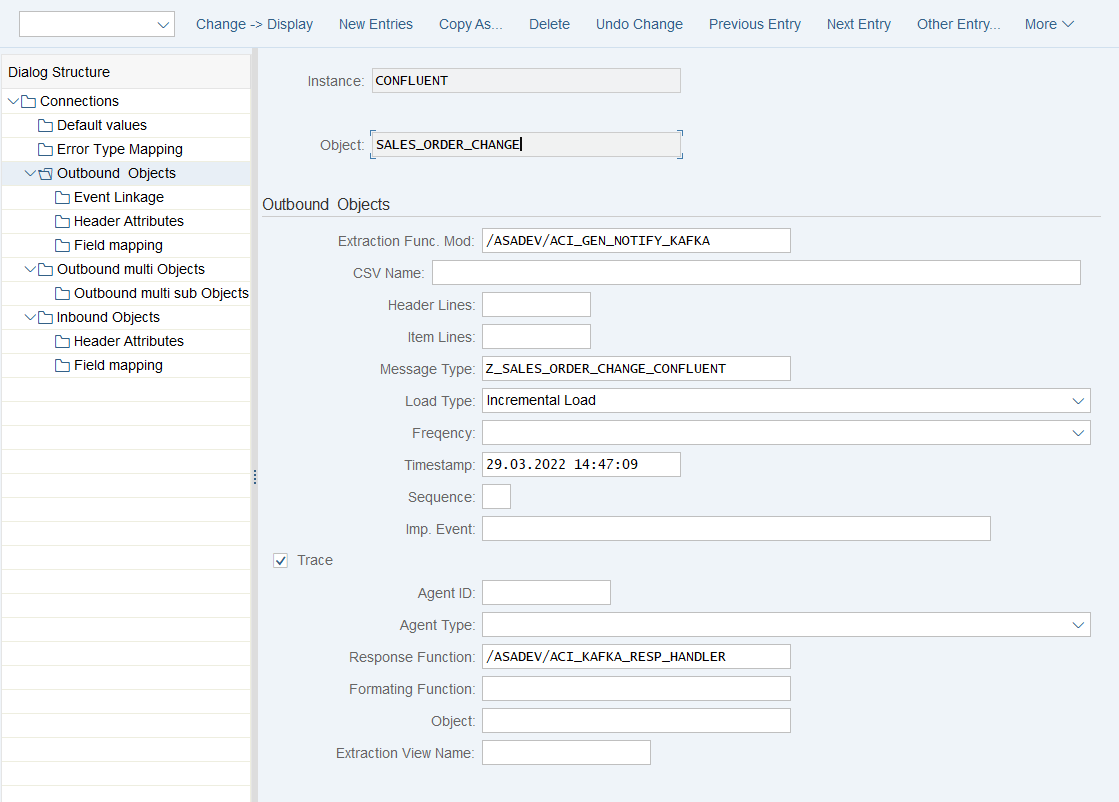The width and height of the screenshot is (1119, 802).
Task: Toggle the Trace checkbox
Action: pos(280,560)
